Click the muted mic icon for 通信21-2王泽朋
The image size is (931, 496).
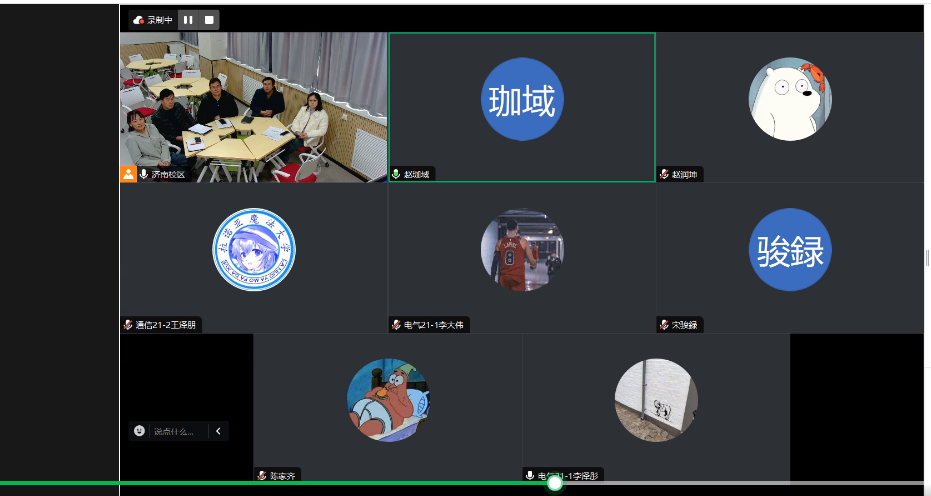click(128, 325)
